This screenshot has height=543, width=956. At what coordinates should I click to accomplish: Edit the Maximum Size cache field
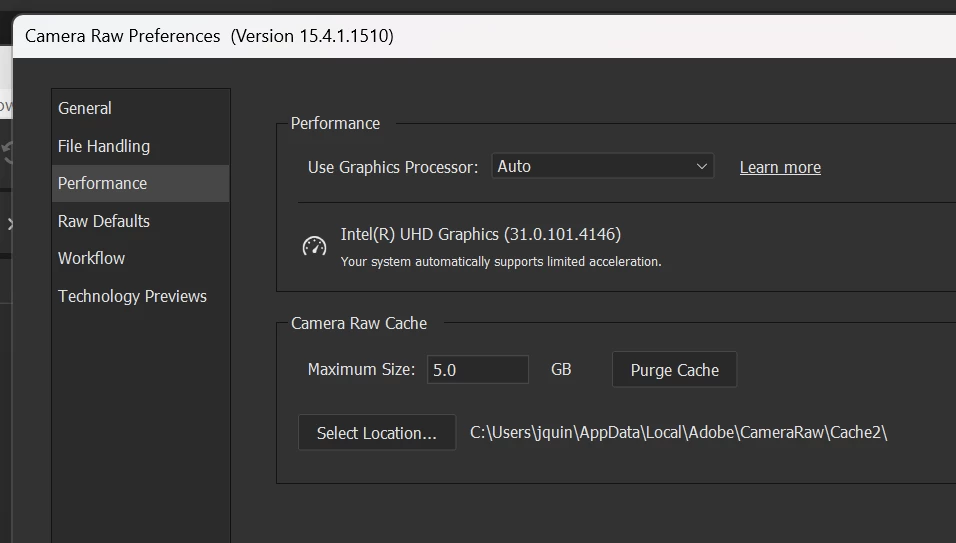coord(477,370)
